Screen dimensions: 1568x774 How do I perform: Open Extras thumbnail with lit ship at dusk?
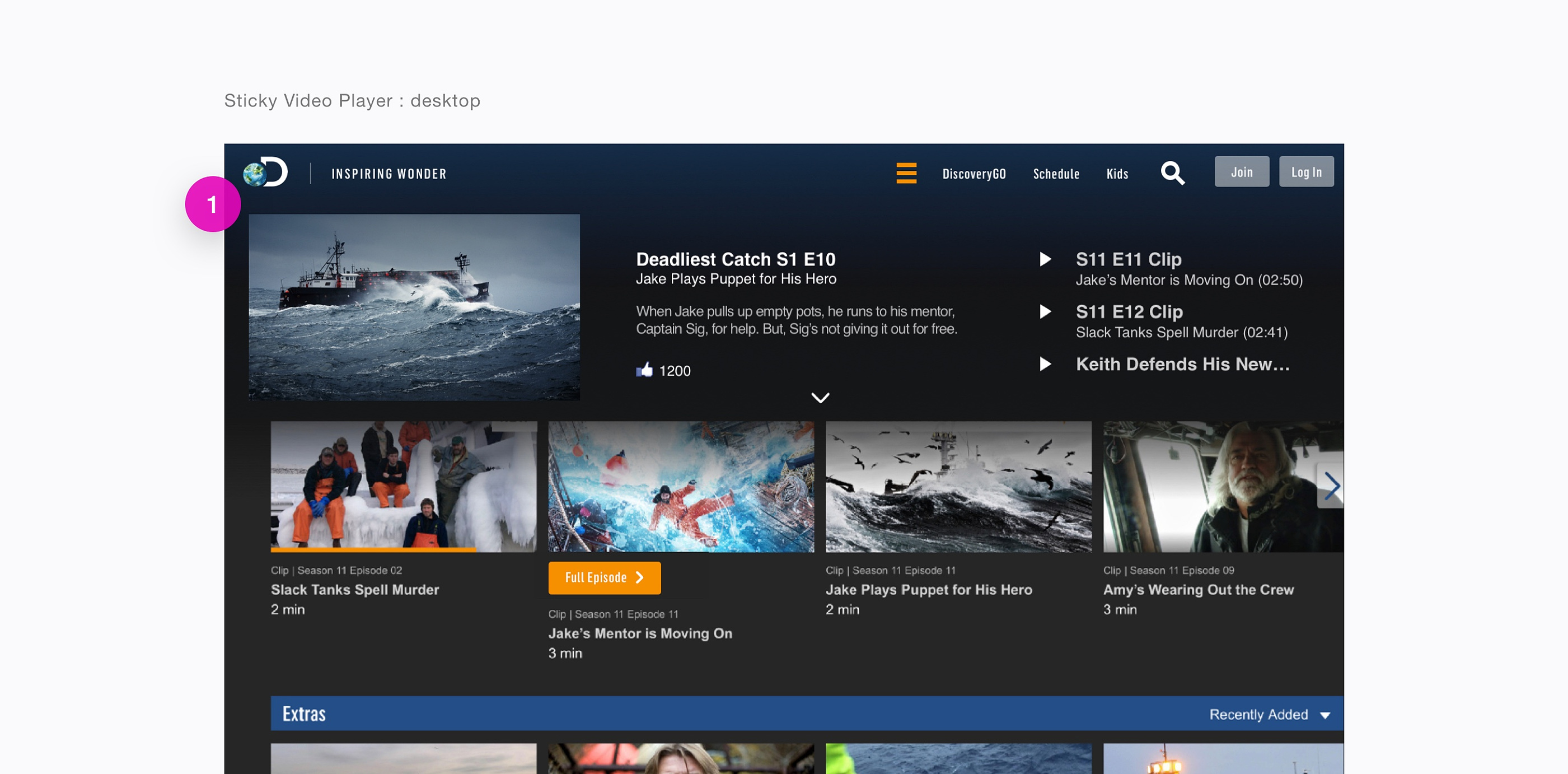click(x=1224, y=758)
